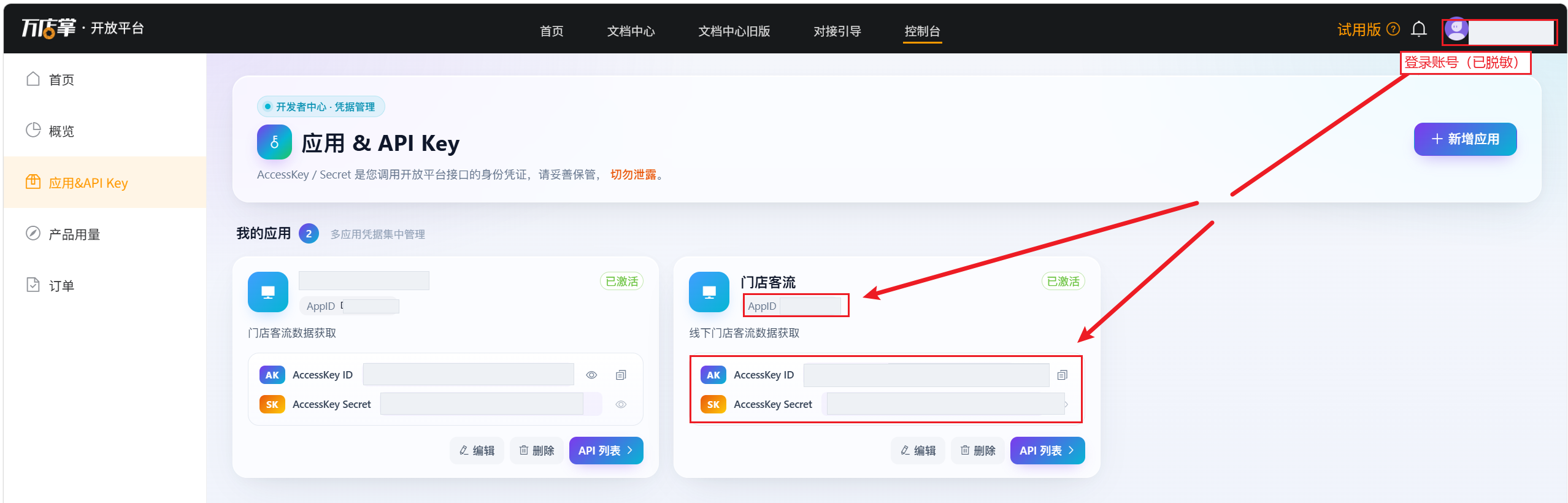
Task: Open 概览 in the left sidebar
Action: point(105,131)
